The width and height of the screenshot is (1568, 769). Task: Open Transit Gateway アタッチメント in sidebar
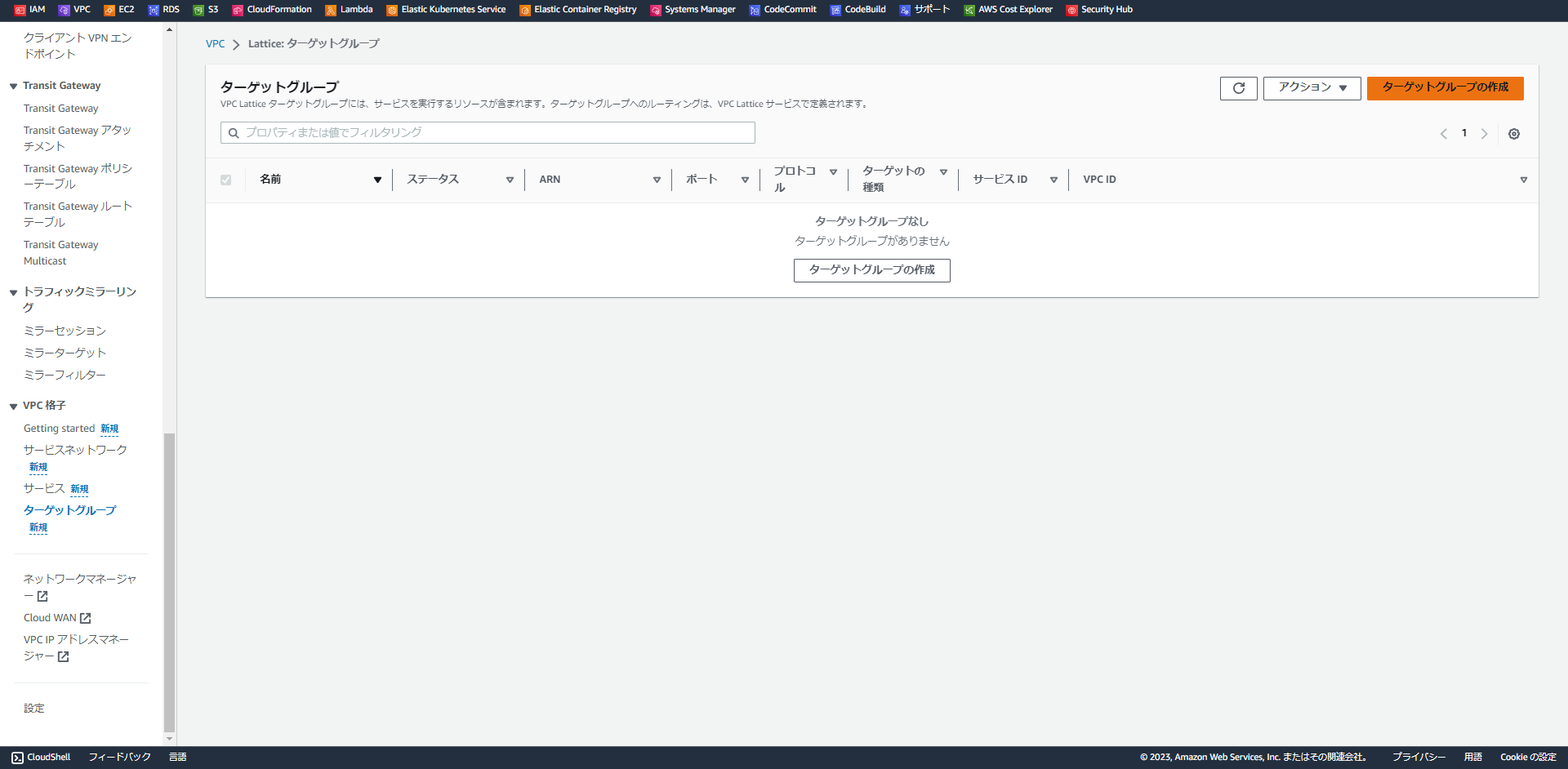point(78,138)
